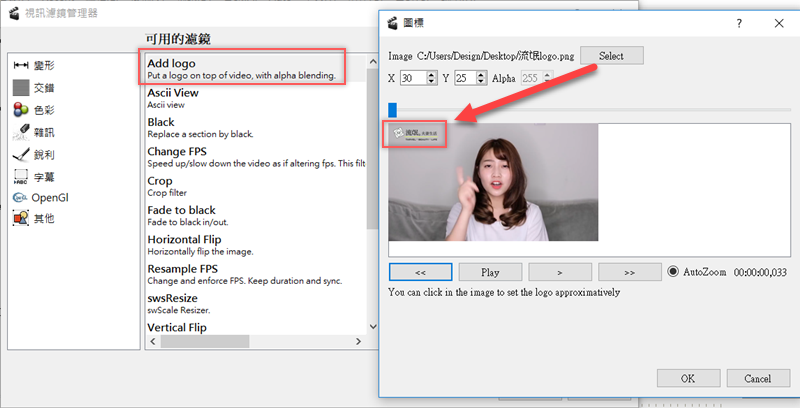Select the 交錯 interlacing category icon
The image size is (800, 408).
(21, 88)
